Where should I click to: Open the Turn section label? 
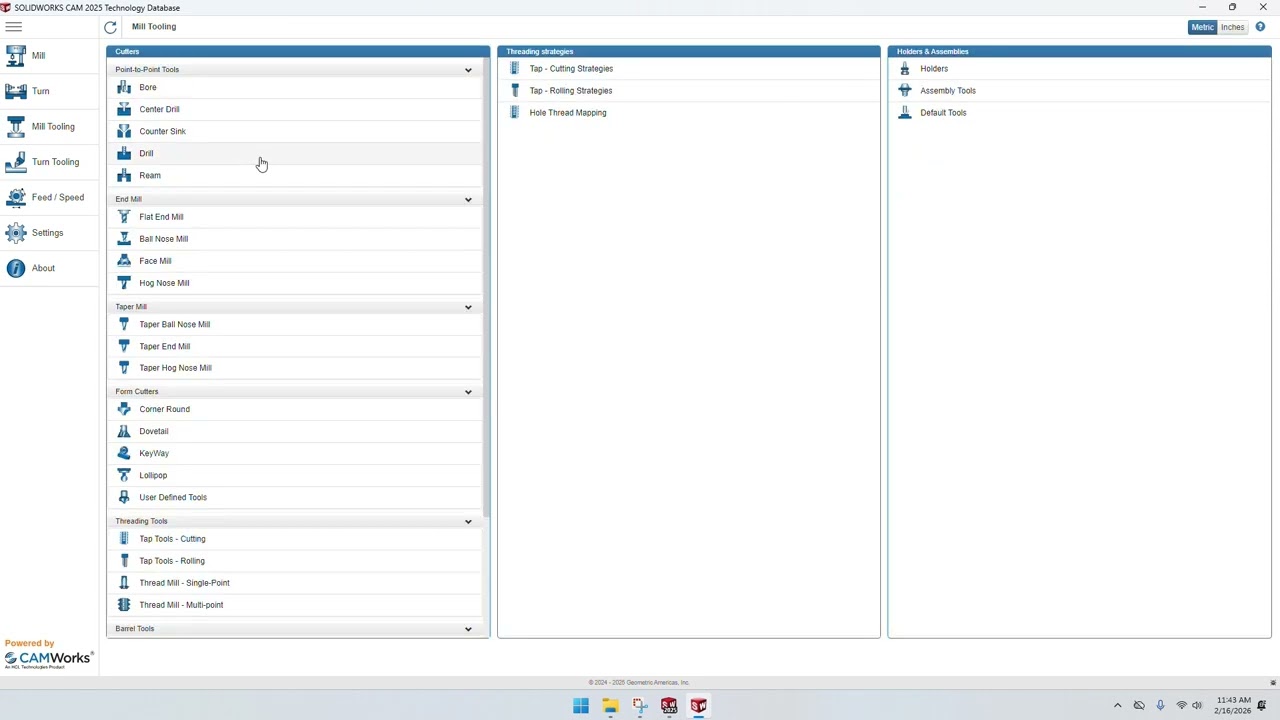40,91
